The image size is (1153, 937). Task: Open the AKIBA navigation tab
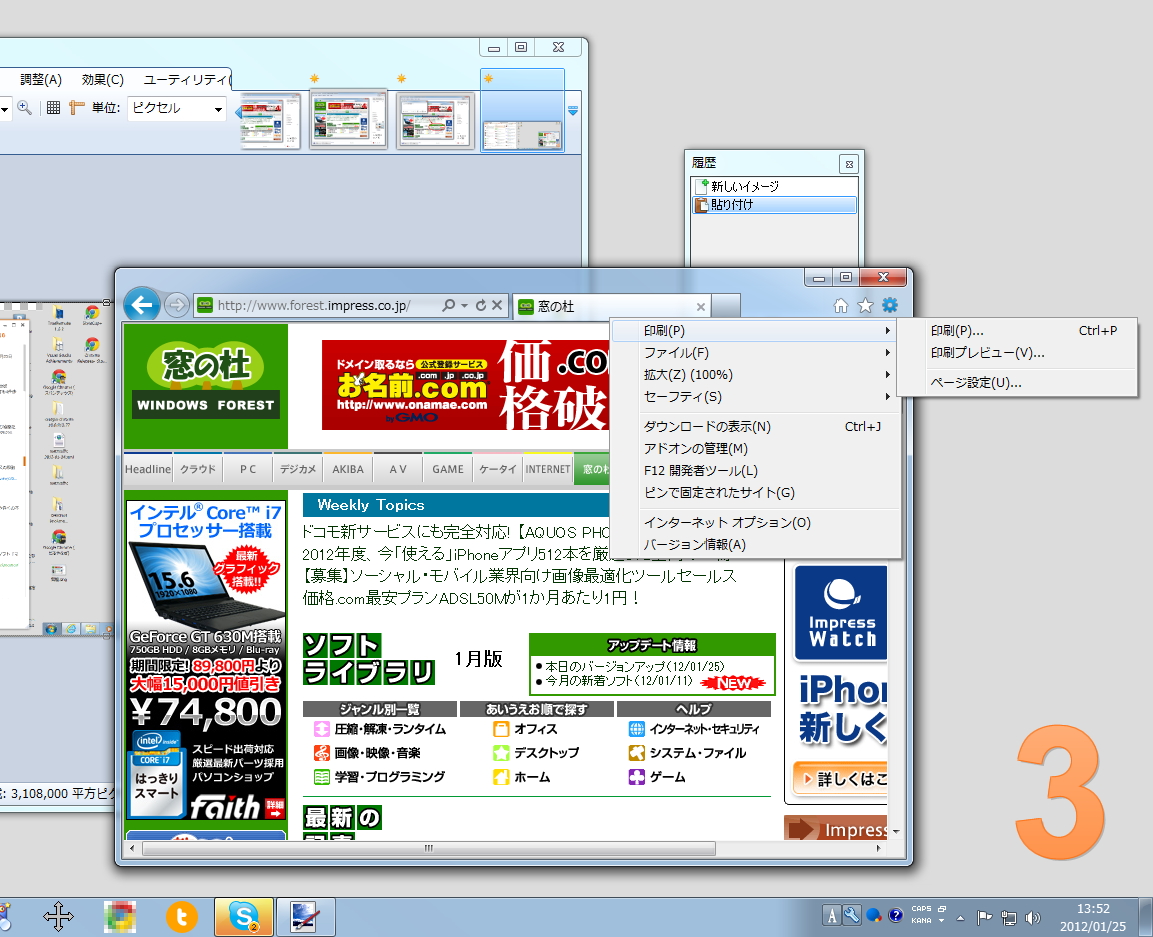348,469
